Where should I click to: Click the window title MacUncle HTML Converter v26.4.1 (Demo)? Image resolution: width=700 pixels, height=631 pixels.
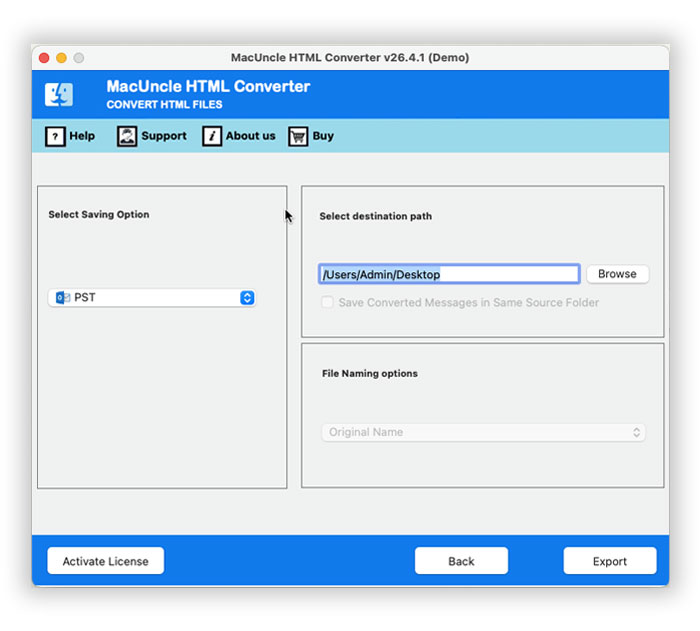pos(350,58)
